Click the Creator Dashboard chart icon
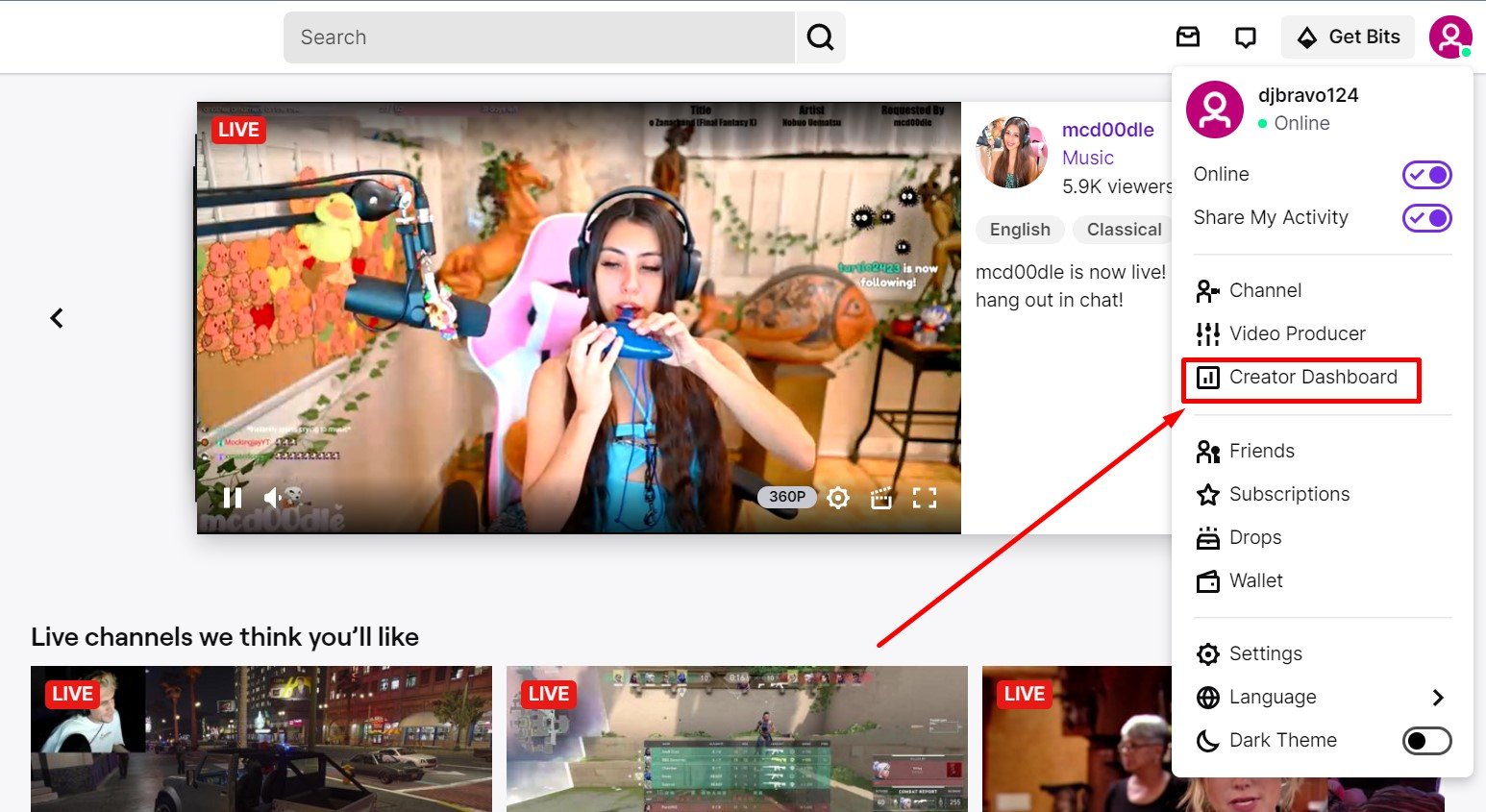 pyautogui.click(x=1208, y=378)
